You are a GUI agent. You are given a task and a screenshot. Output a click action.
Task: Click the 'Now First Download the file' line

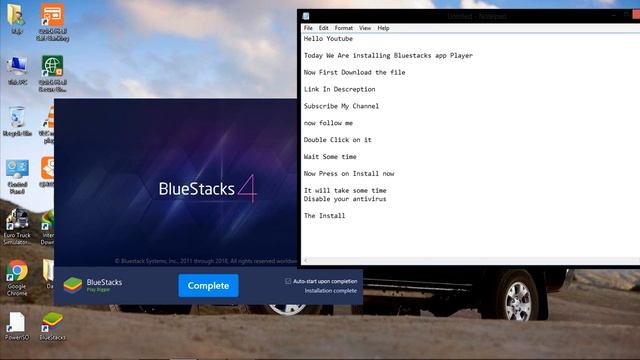click(354, 72)
